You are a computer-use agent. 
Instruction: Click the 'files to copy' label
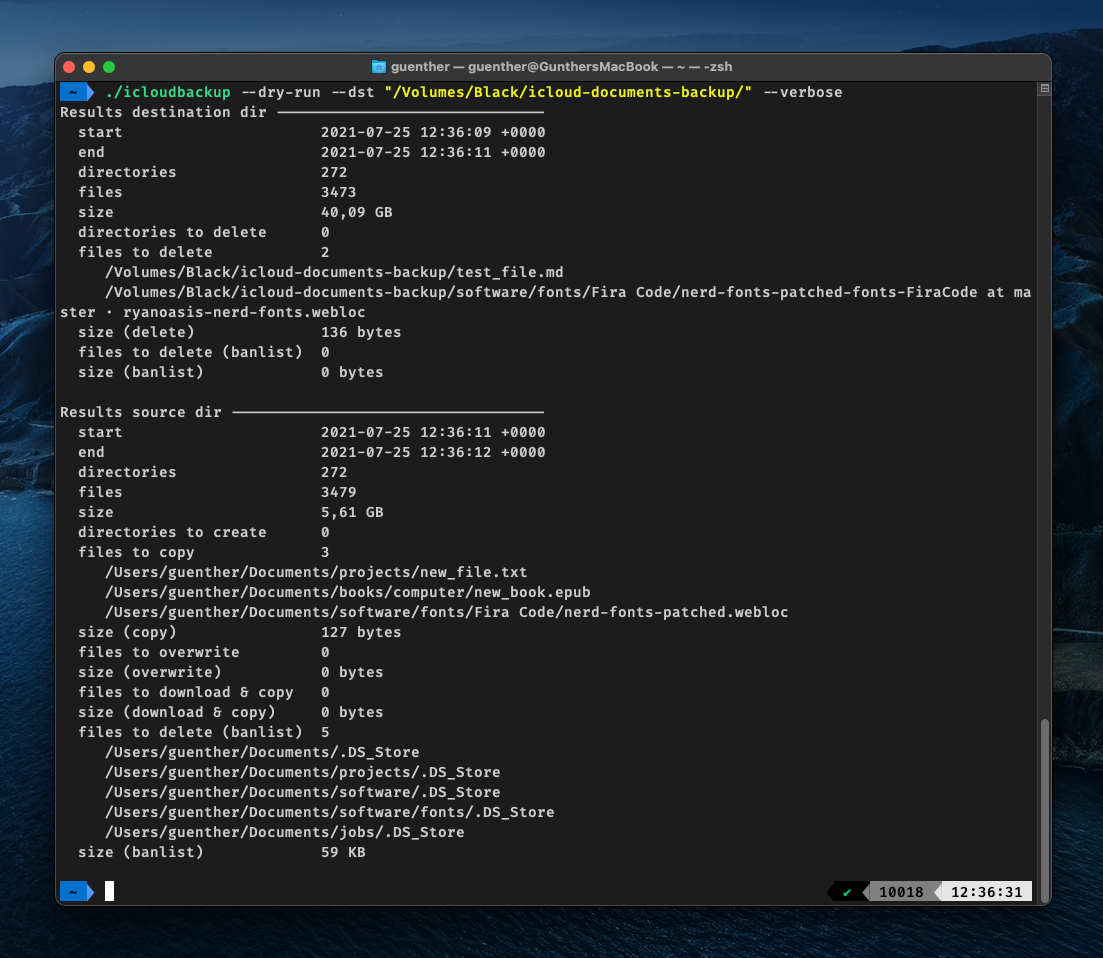tap(136, 552)
